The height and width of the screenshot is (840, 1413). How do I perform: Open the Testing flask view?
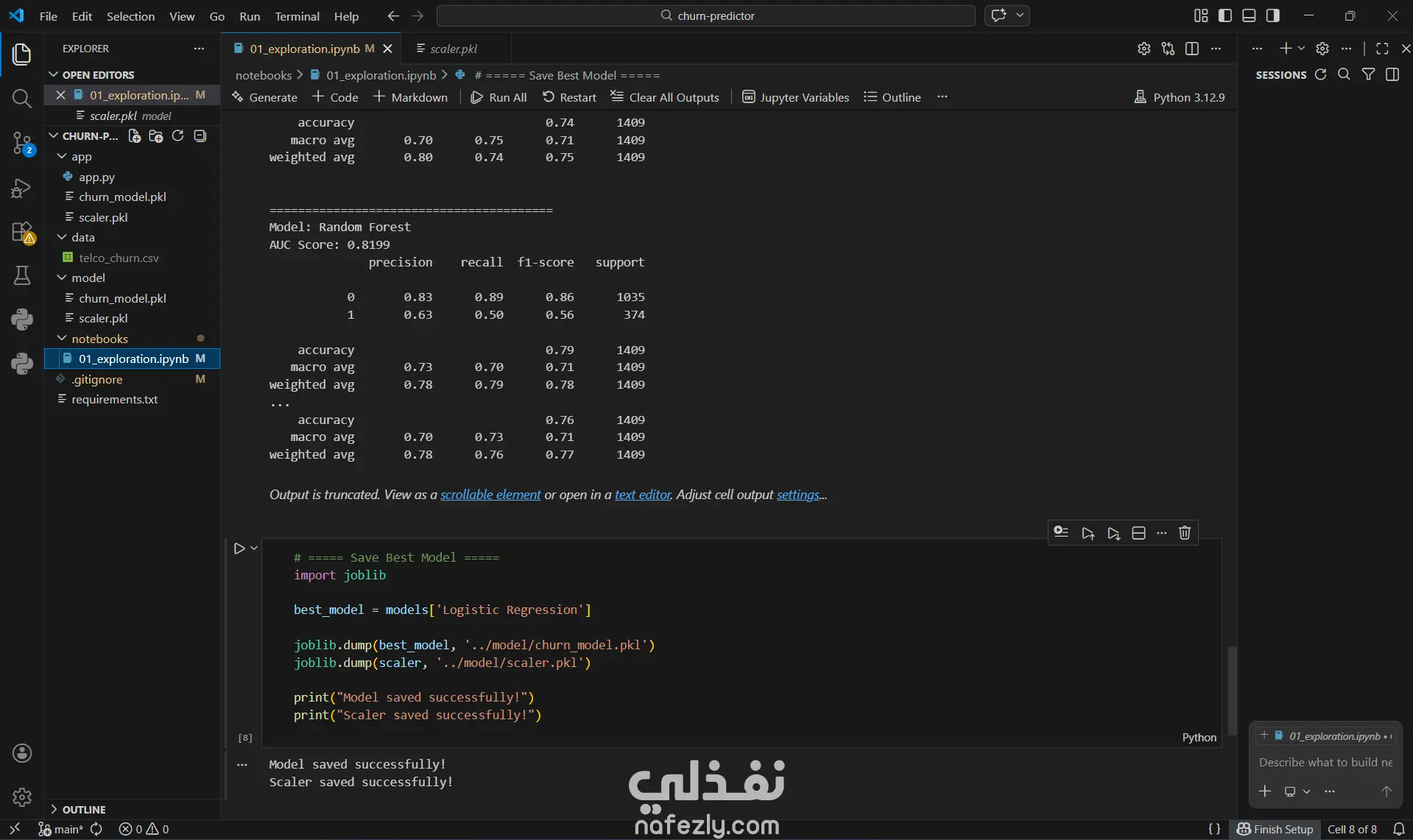point(22,275)
